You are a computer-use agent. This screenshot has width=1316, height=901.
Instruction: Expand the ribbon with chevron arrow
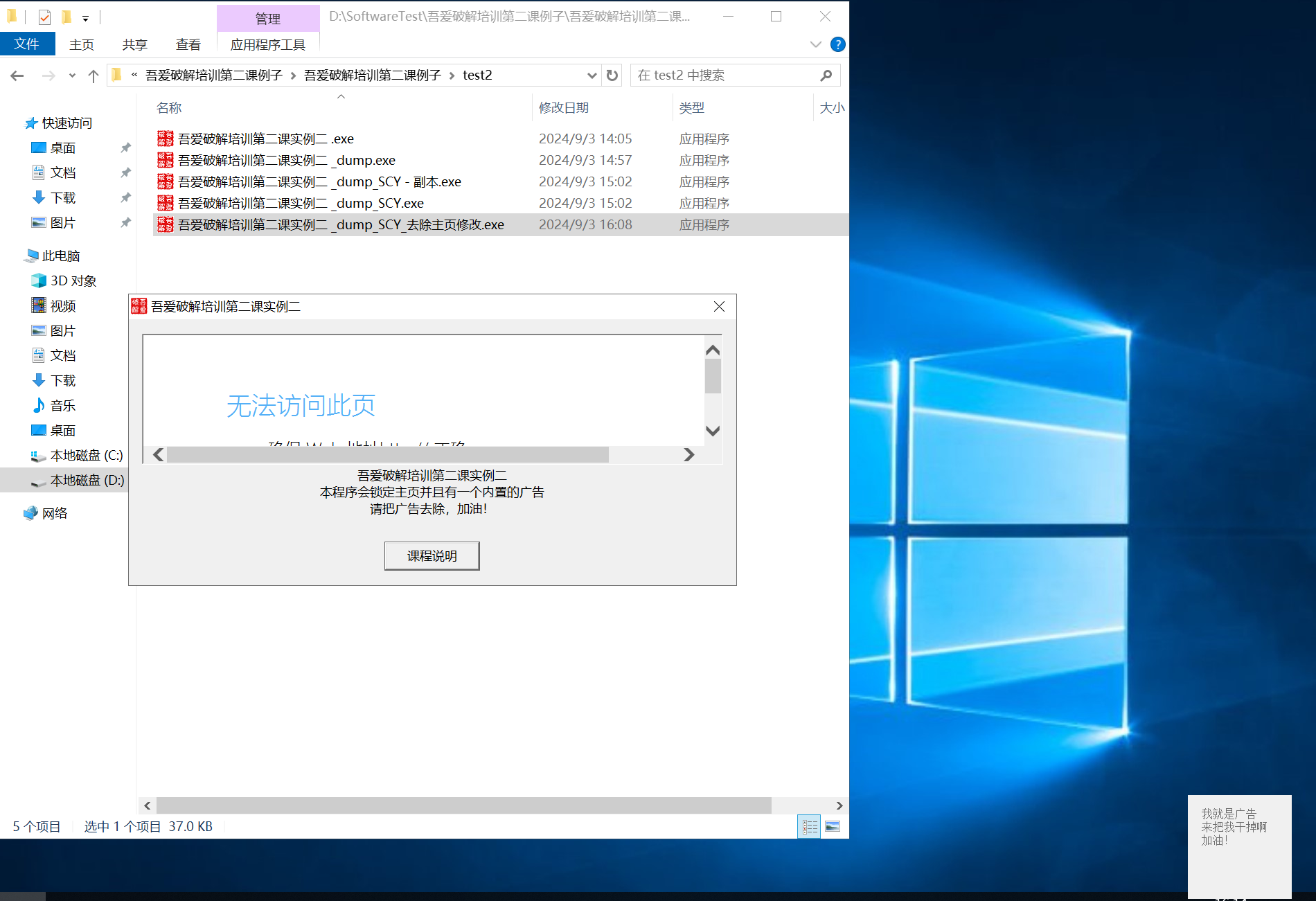point(816,44)
